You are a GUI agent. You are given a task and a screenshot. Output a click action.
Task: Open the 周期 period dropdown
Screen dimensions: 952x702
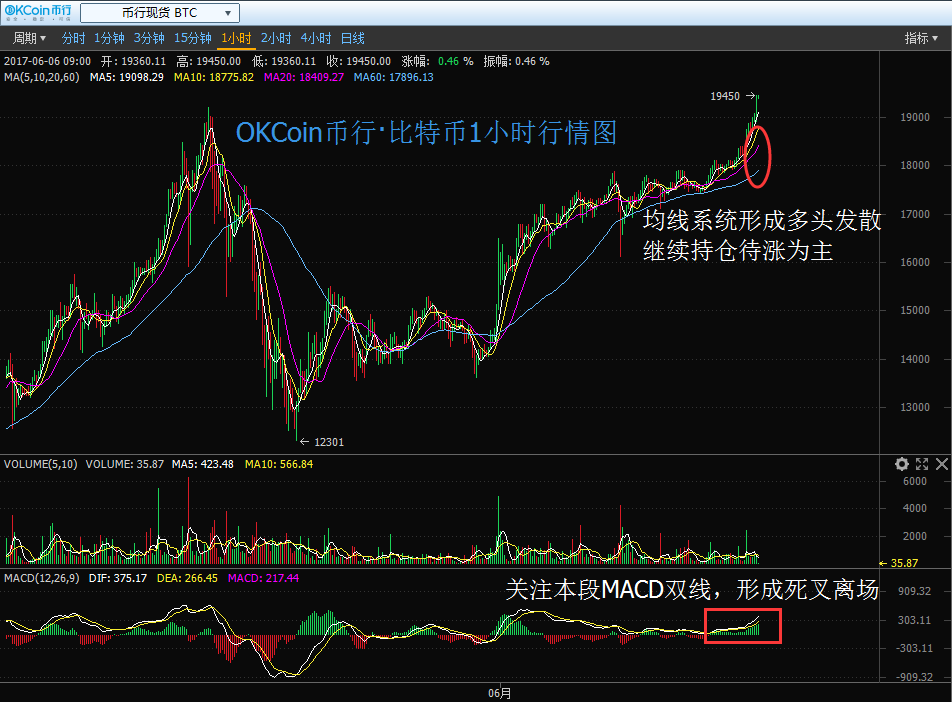point(29,38)
